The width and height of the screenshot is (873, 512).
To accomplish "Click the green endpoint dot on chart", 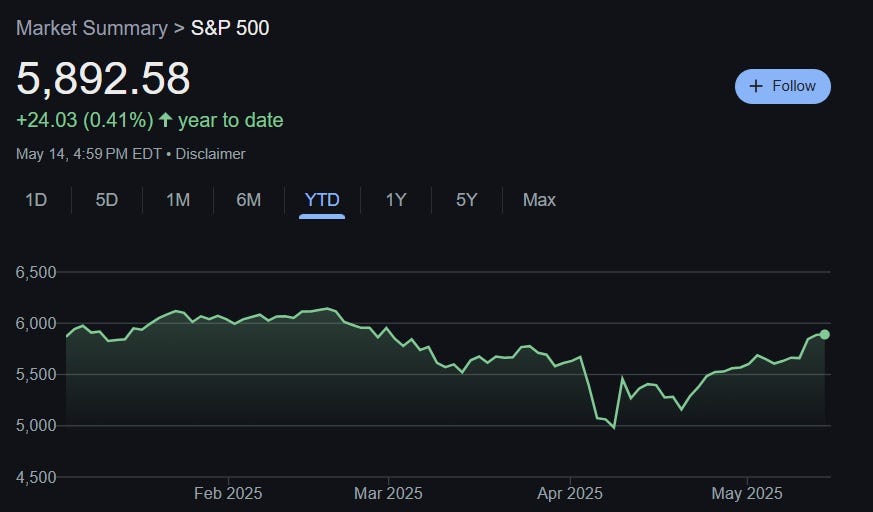I will coord(825,334).
